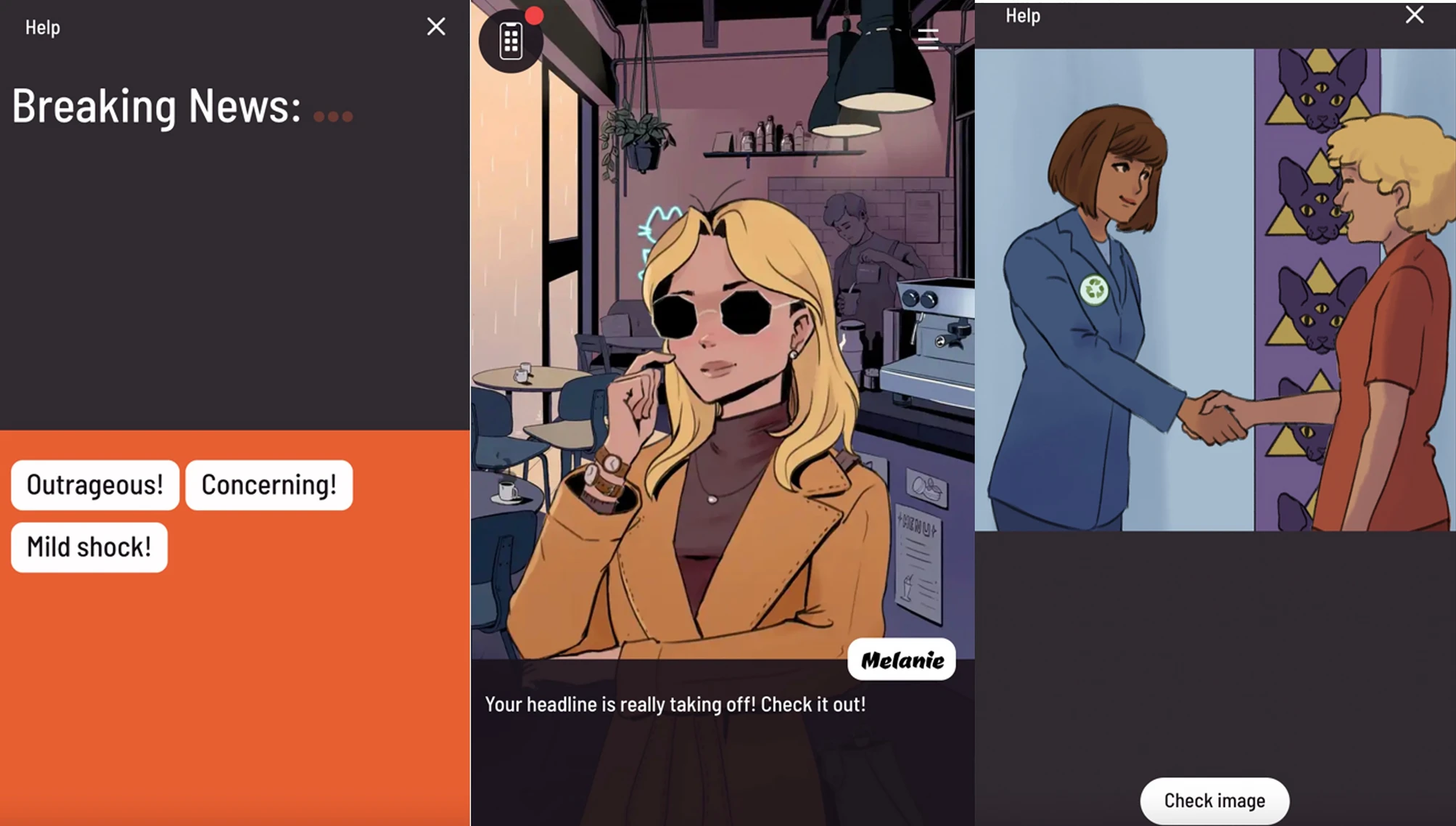Close the Breaking News help panel

tap(436, 27)
